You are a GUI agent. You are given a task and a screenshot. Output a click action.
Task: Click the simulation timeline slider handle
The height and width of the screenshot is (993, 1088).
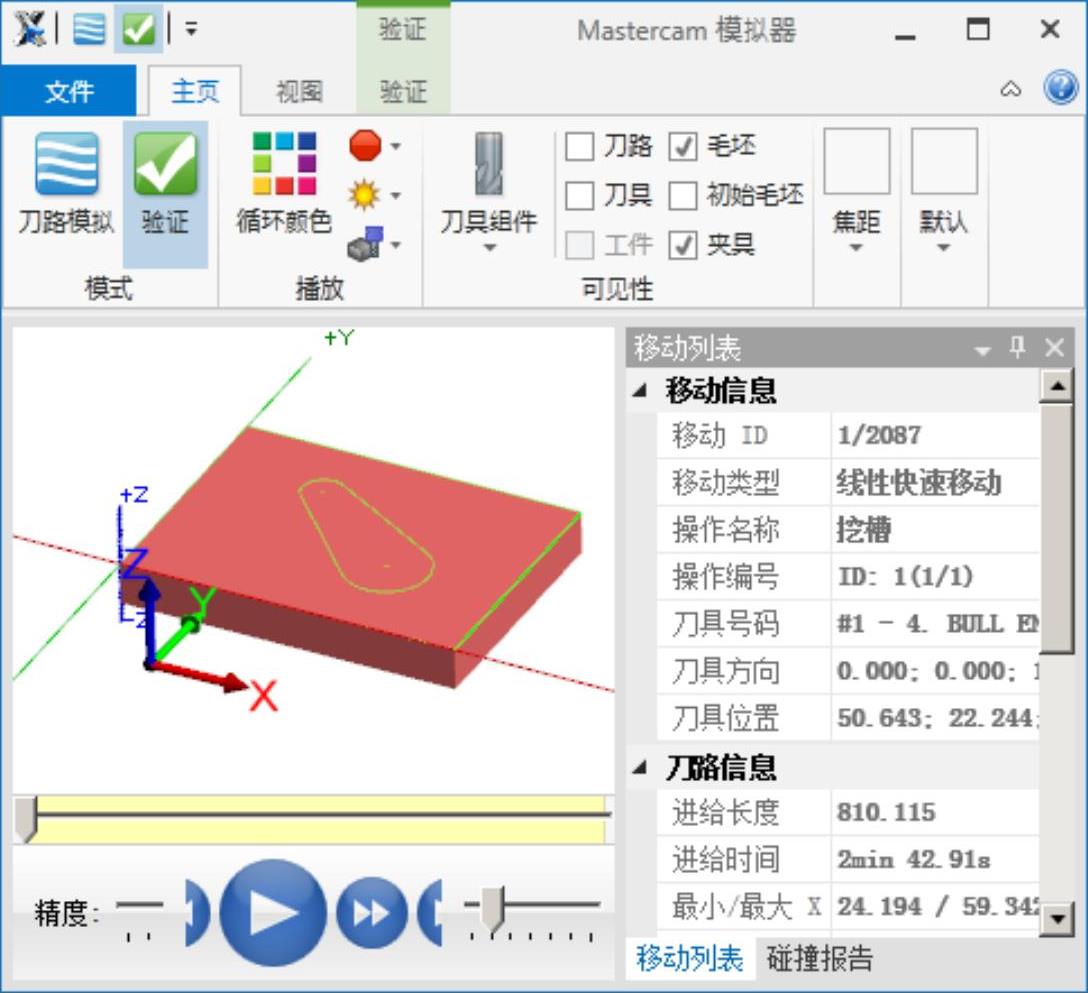(26, 819)
